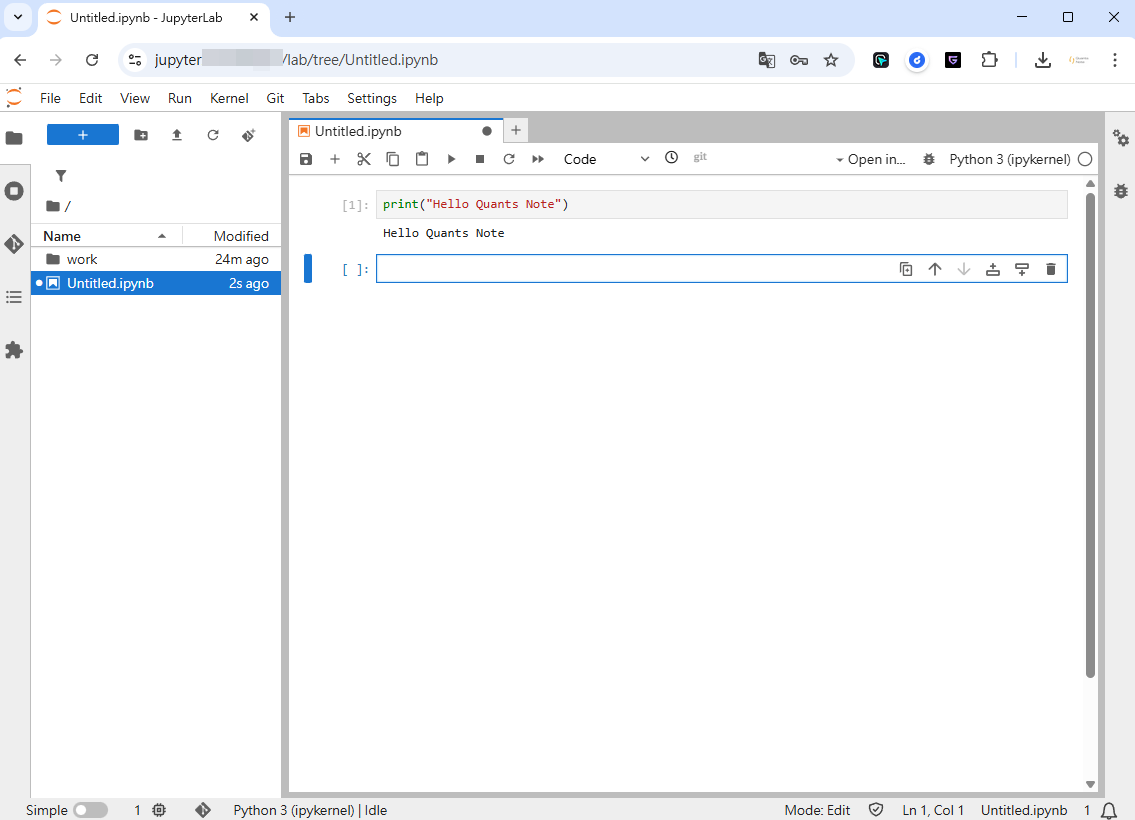The image size is (1135, 820).
Task: Click the trusted notebook shield icon
Action: [876, 809]
